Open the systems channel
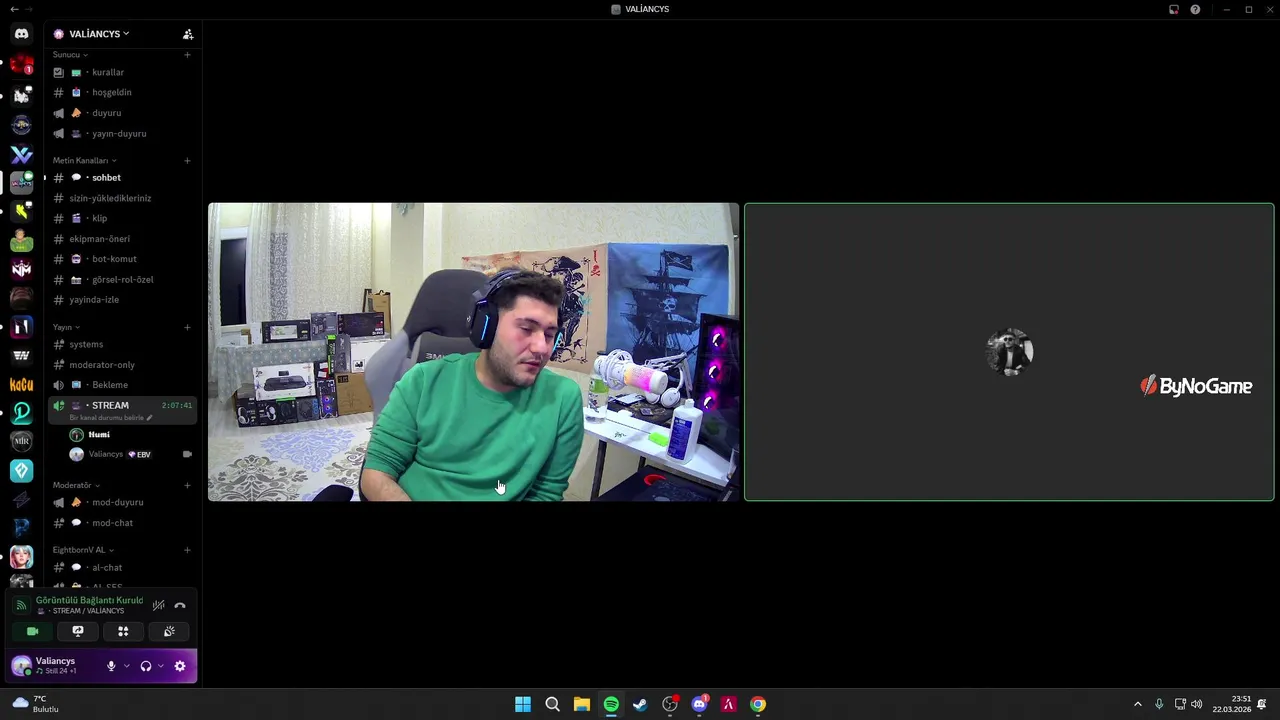The height and width of the screenshot is (720, 1280). 122,344
